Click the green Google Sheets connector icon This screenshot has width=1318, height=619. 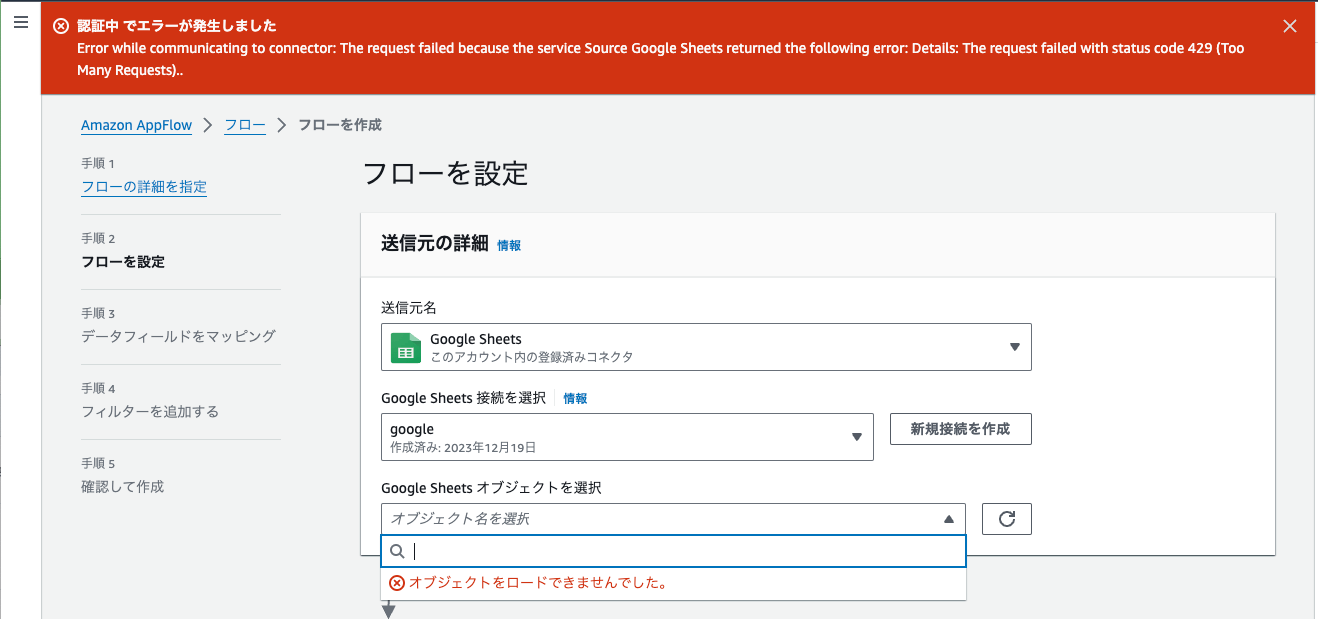(x=406, y=347)
